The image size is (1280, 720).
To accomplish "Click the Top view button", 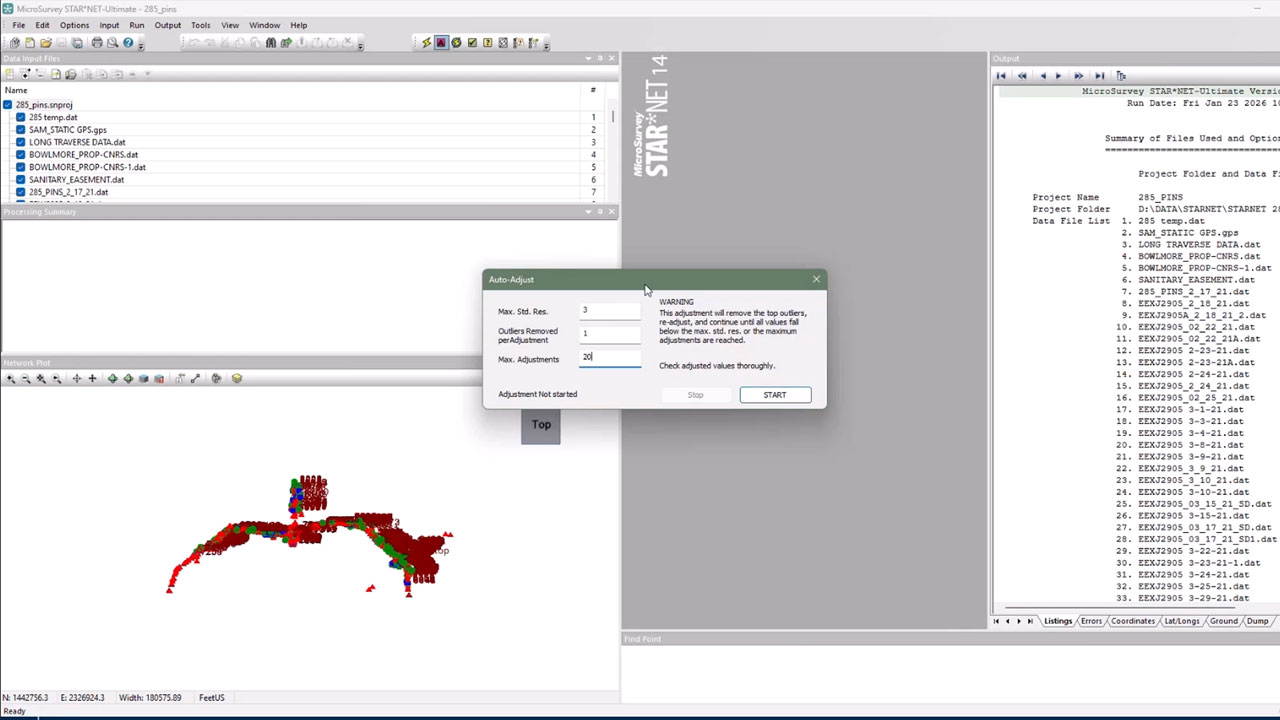I will tap(540, 425).
